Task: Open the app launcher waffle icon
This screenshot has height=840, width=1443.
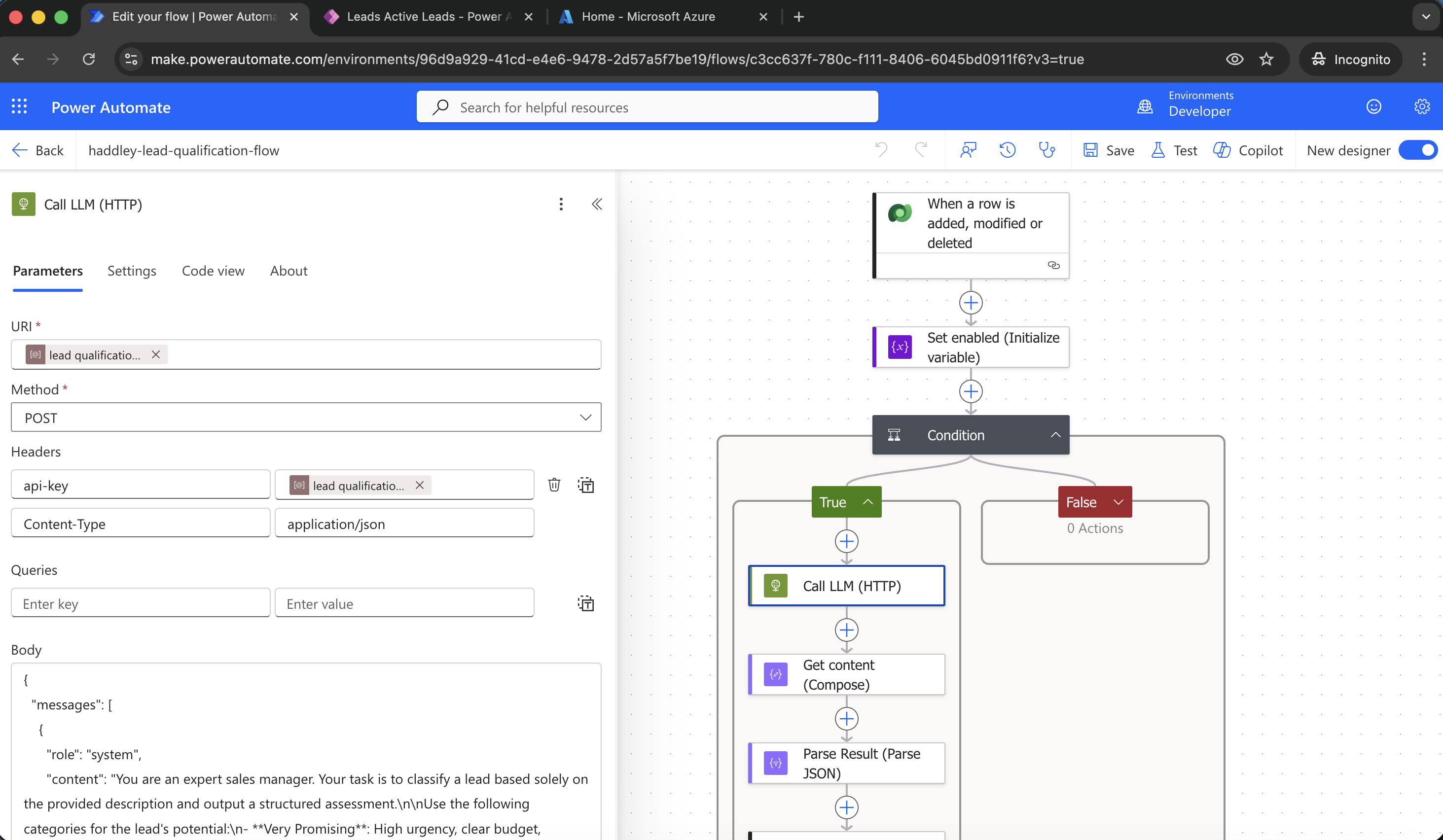Action: 19,107
